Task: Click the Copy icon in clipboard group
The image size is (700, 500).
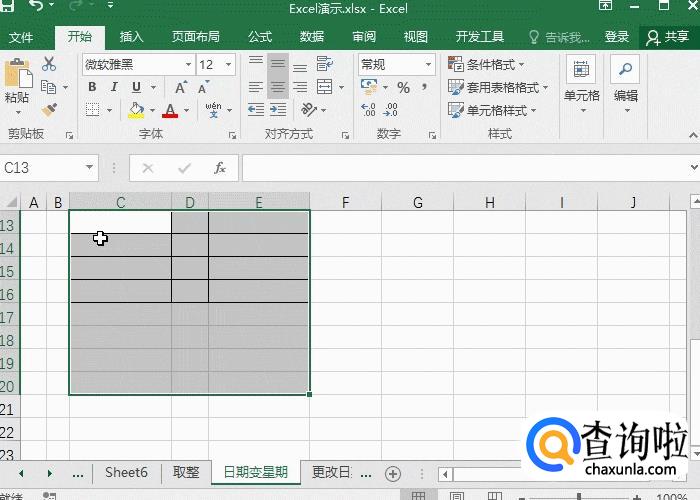Action: pos(48,87)
